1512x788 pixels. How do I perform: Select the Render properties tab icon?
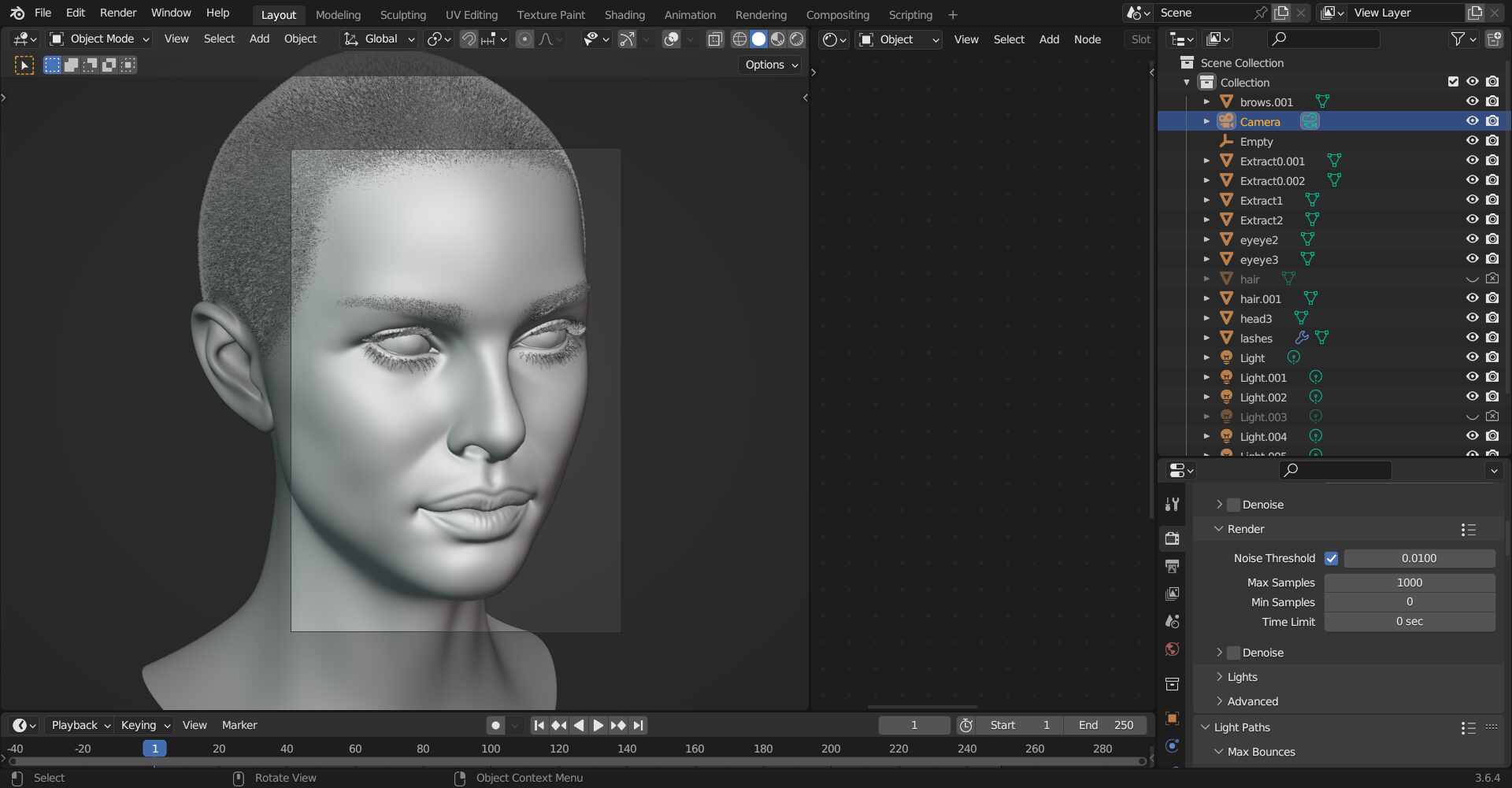(1172, 538)
